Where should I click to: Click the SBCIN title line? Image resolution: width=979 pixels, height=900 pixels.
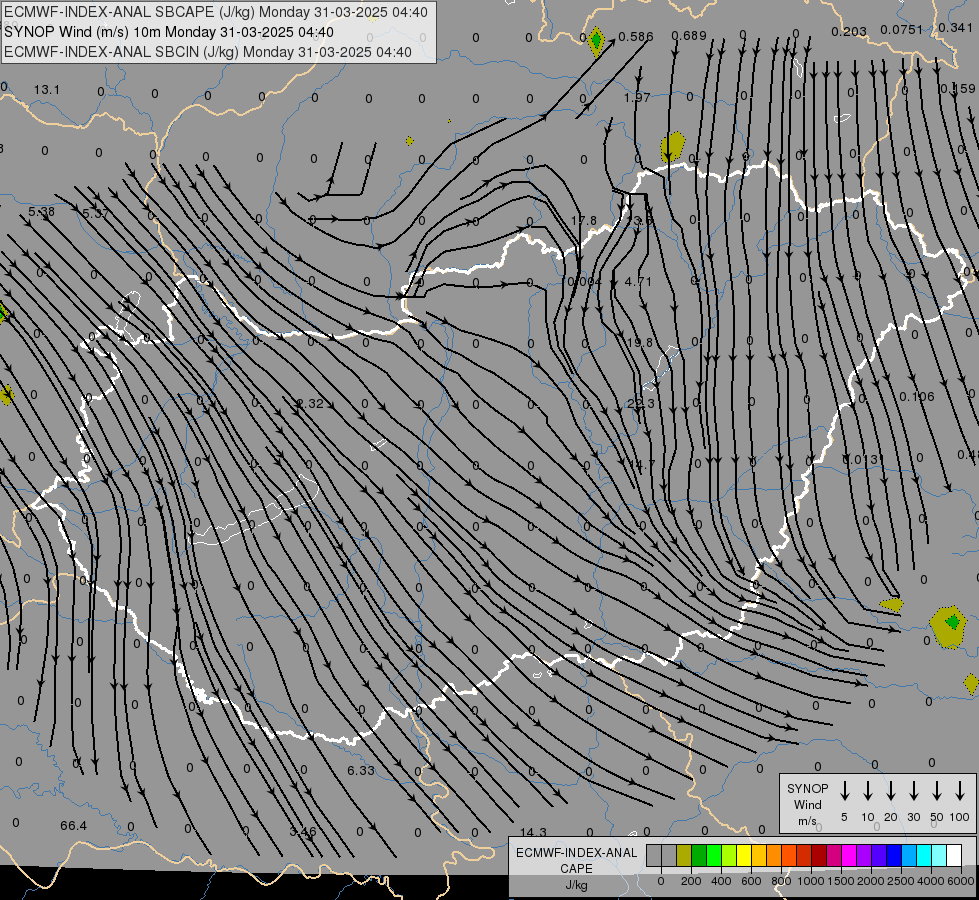(x=208, y=52)
